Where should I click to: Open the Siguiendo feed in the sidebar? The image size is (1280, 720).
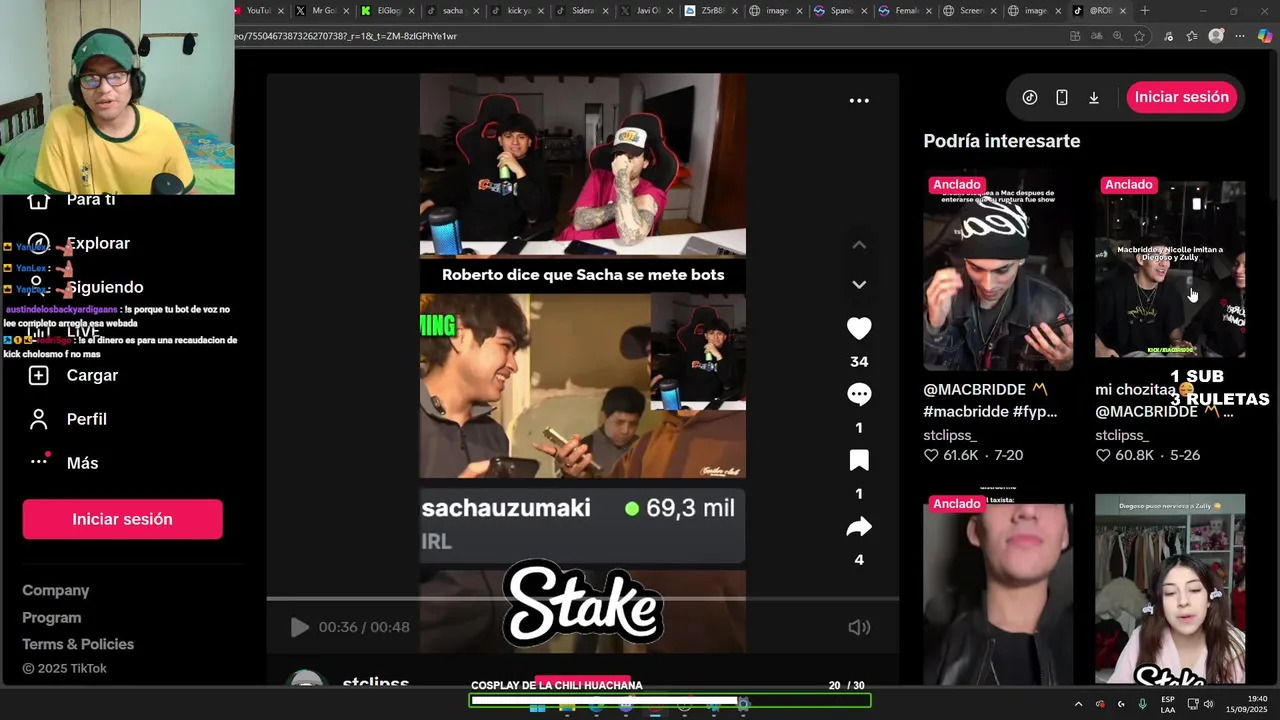tap(105, 287)
